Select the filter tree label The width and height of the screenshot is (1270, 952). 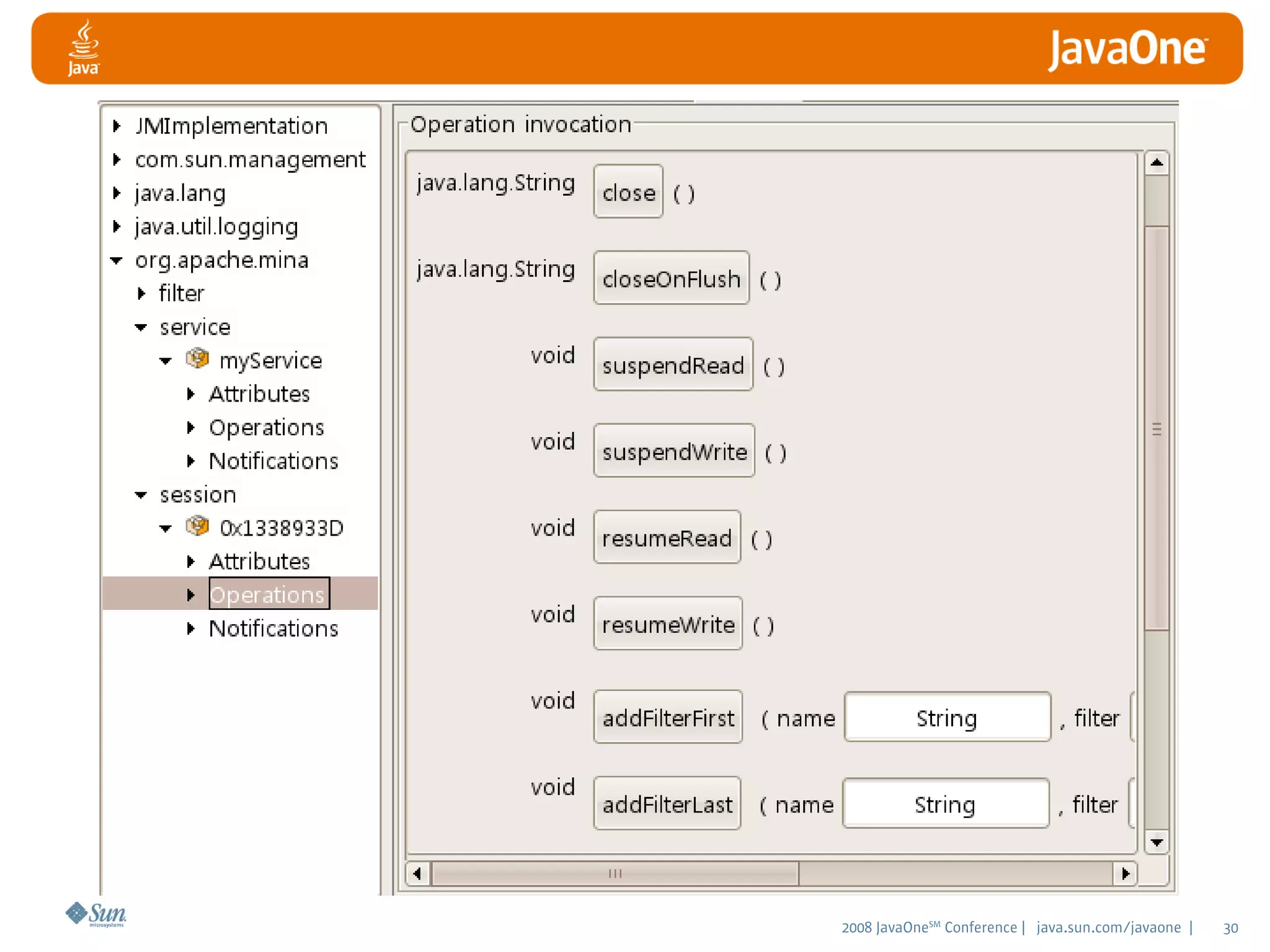[x=181, y=294]
